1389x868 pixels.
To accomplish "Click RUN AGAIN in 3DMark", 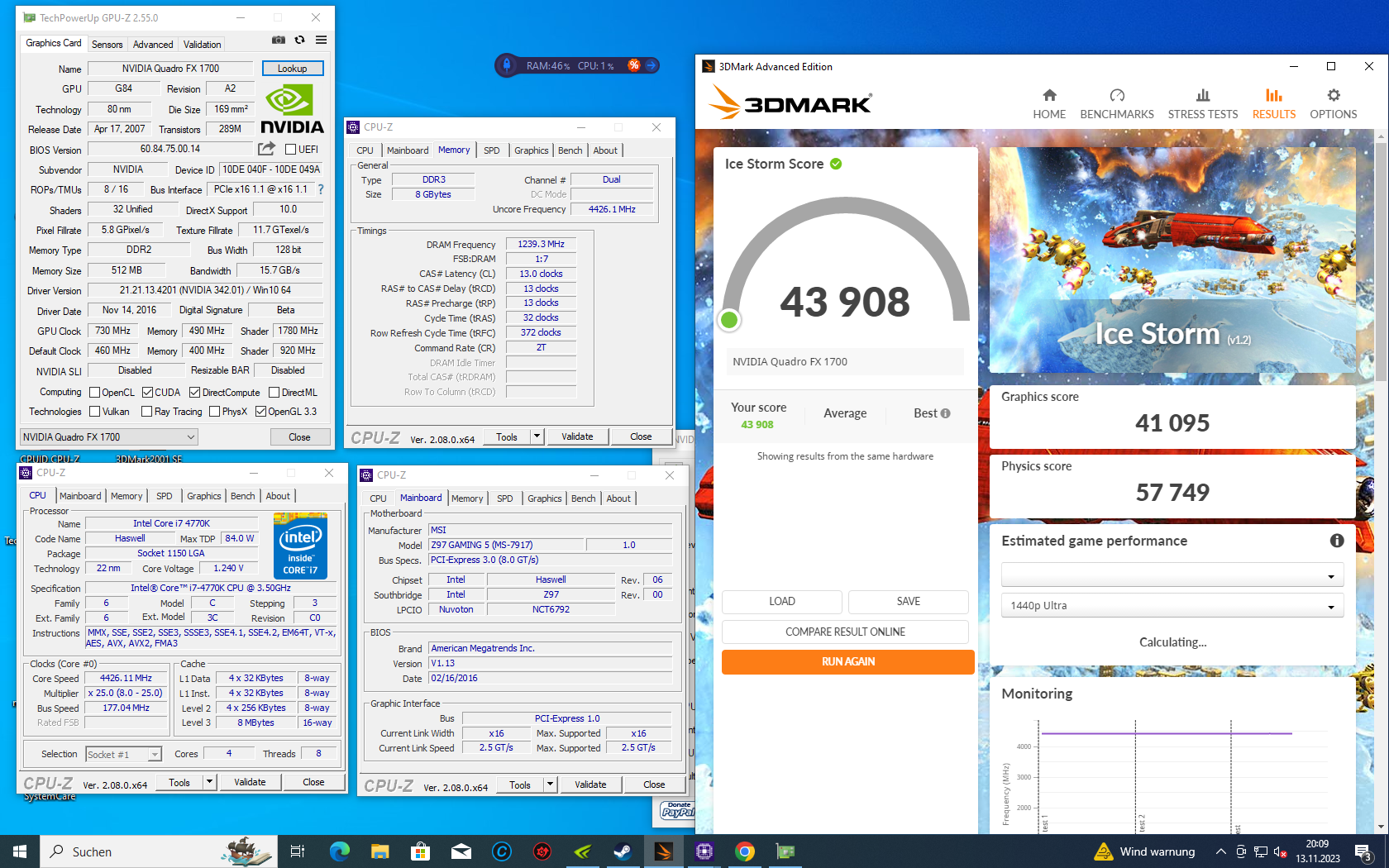I will click(x=847, y=661).
